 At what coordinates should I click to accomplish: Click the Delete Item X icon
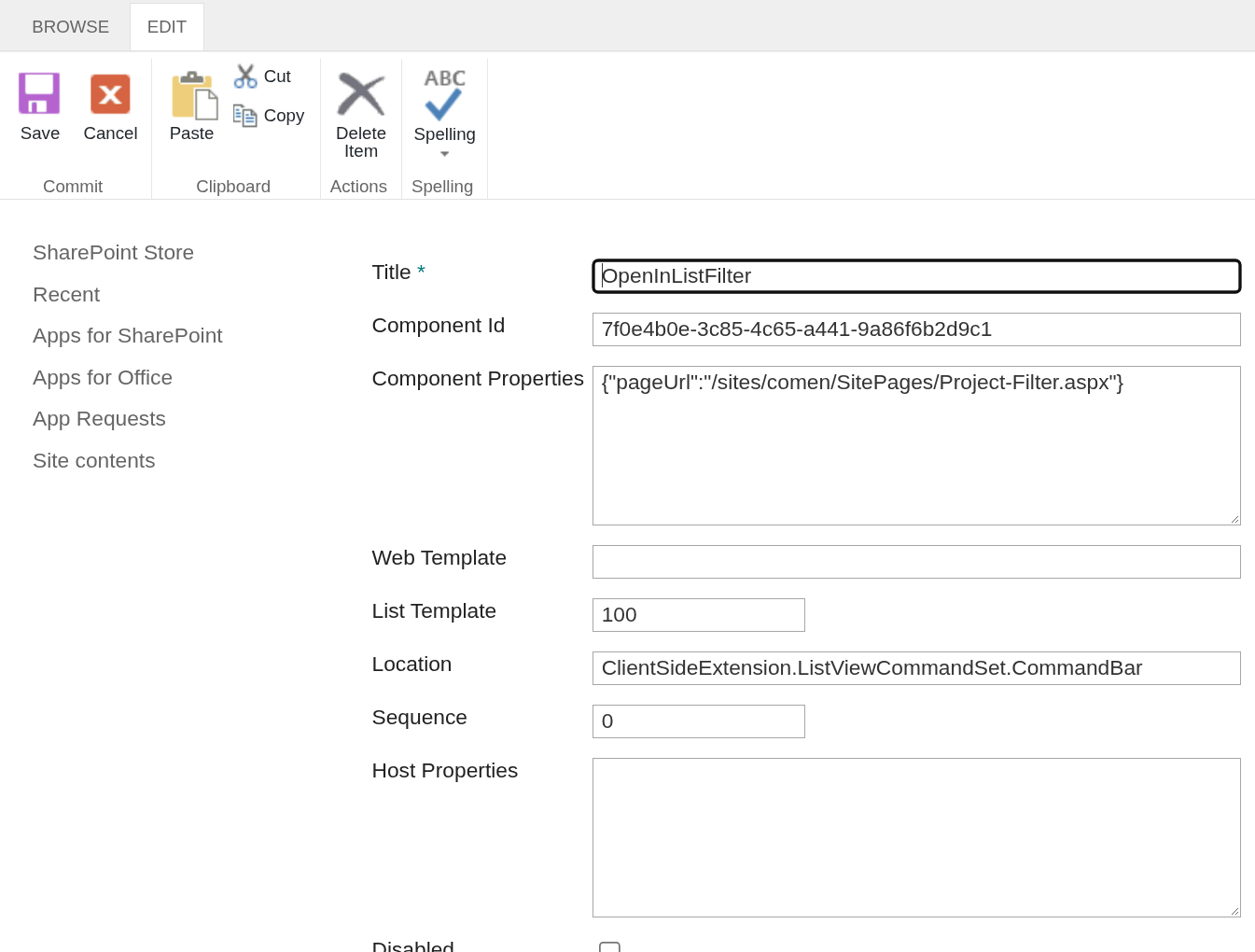coord(361,93)
